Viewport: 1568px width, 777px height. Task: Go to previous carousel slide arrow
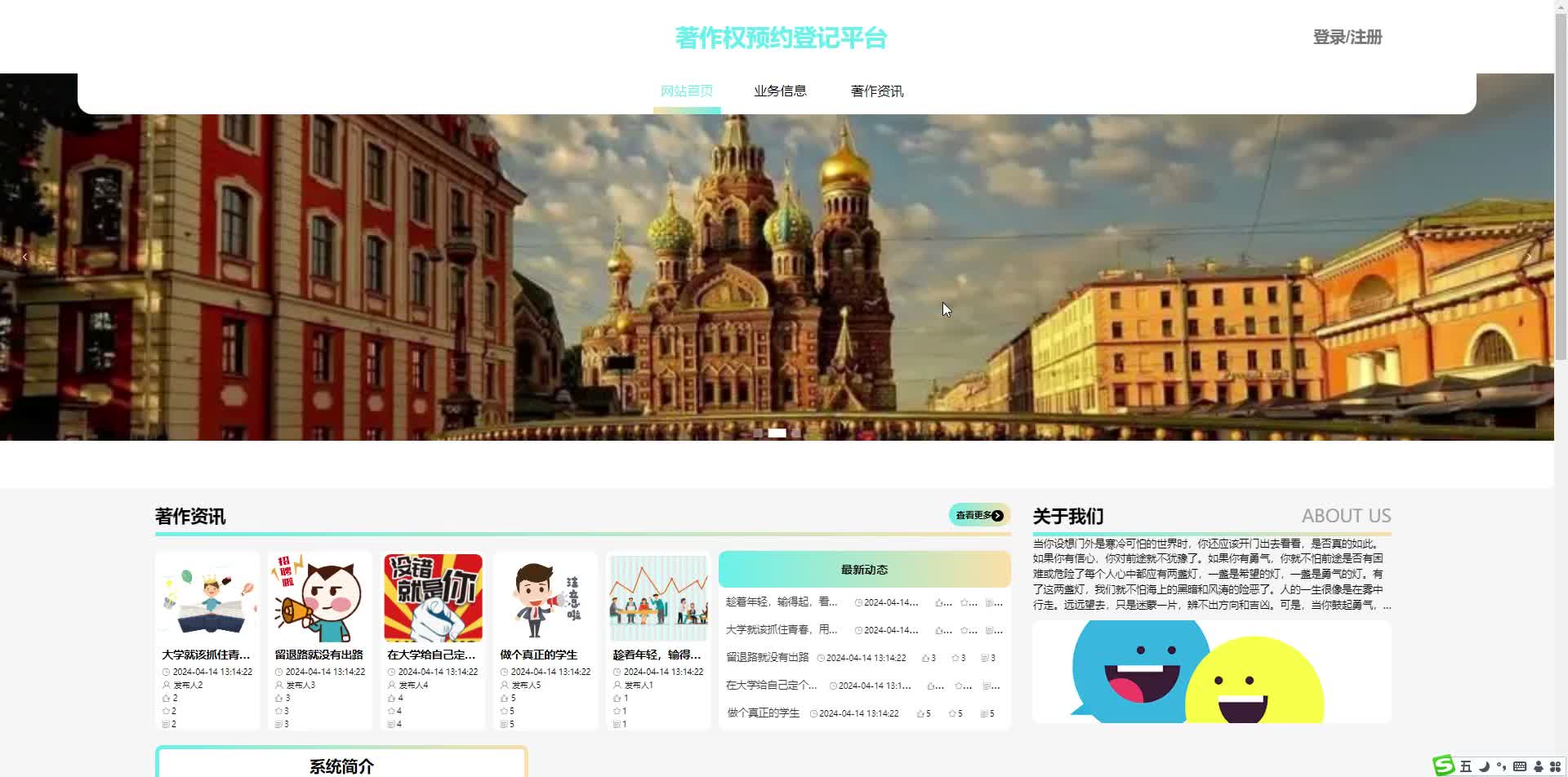coord(24,257)
